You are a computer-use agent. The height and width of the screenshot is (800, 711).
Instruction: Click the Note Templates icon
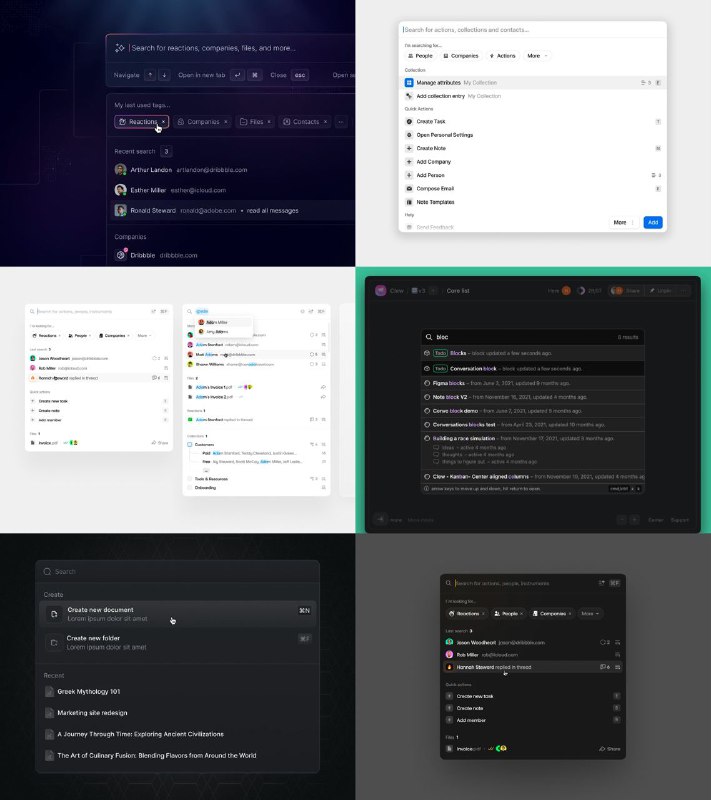pyautogui.click(x=409, y=202)
